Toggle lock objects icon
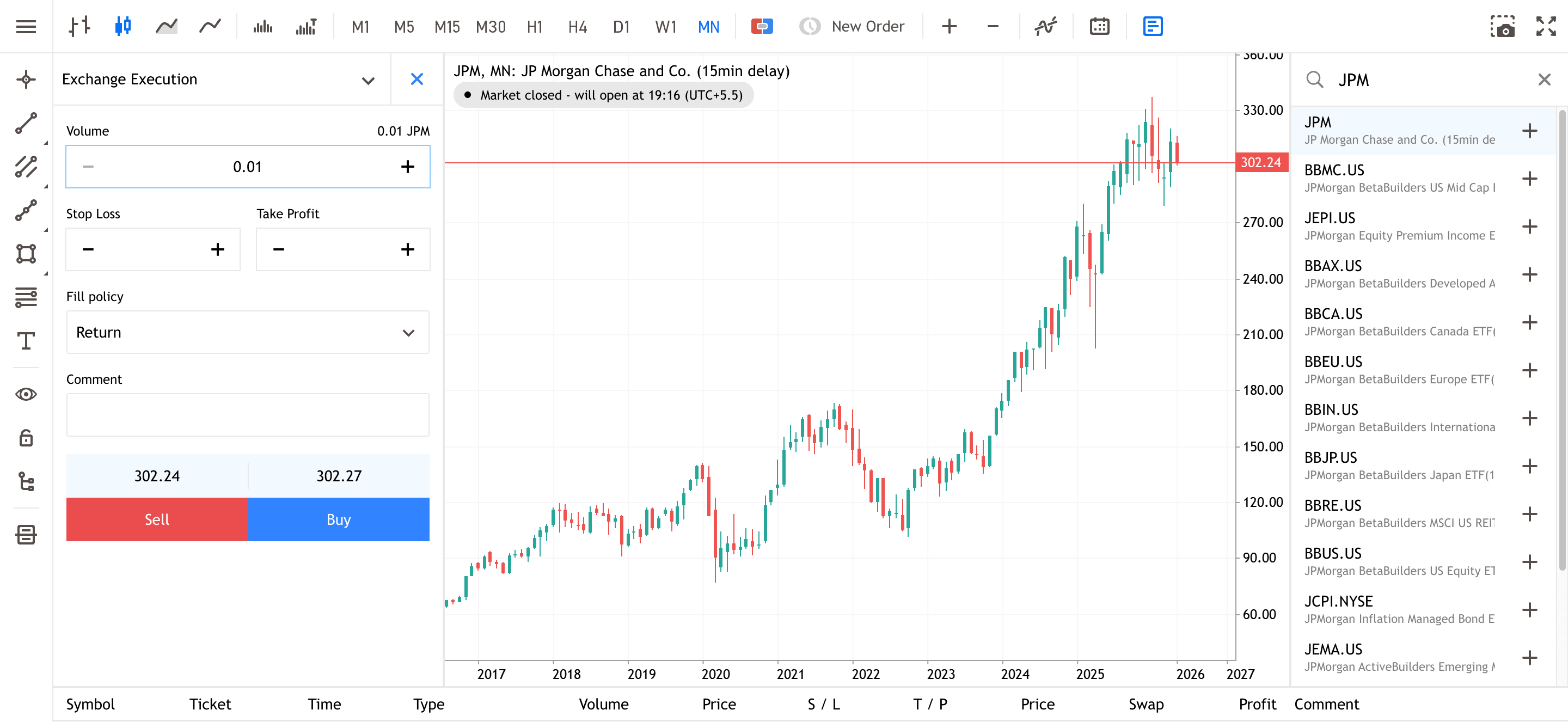The height and width of the screenshot is (722, 1568). click(26, 438)
